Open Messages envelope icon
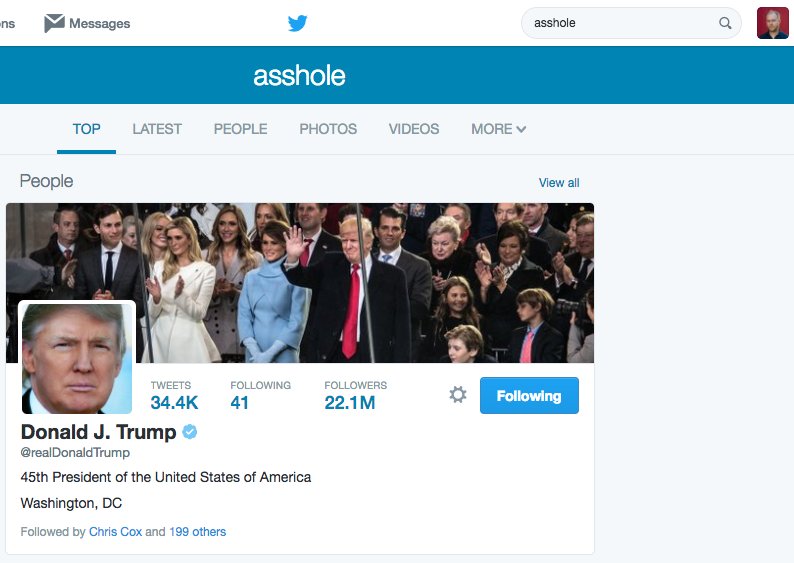The image size is (794, 563). pos(54,23)
